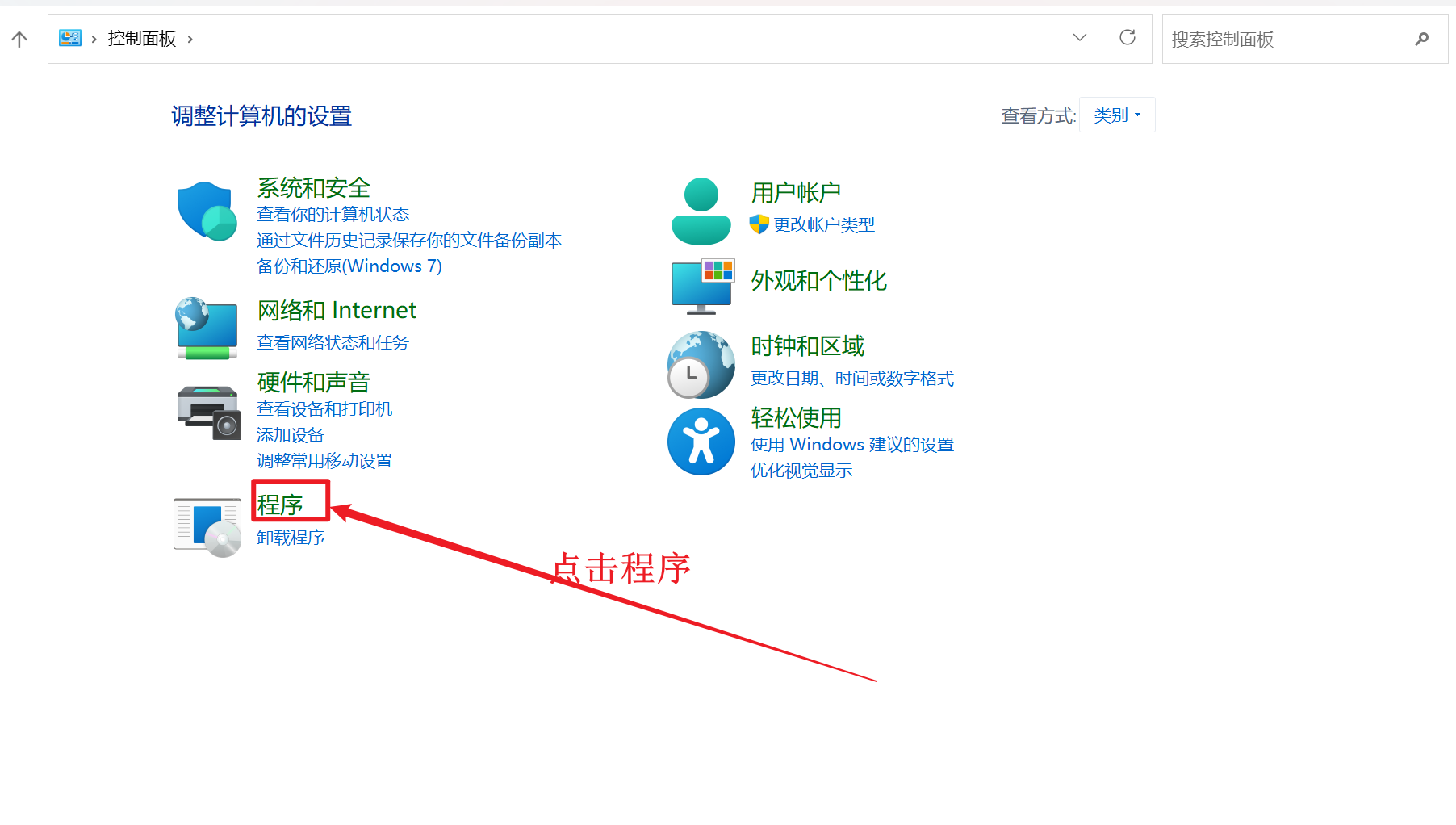
Task: Click the search magnifier icon
Action: coord(1422,39)
